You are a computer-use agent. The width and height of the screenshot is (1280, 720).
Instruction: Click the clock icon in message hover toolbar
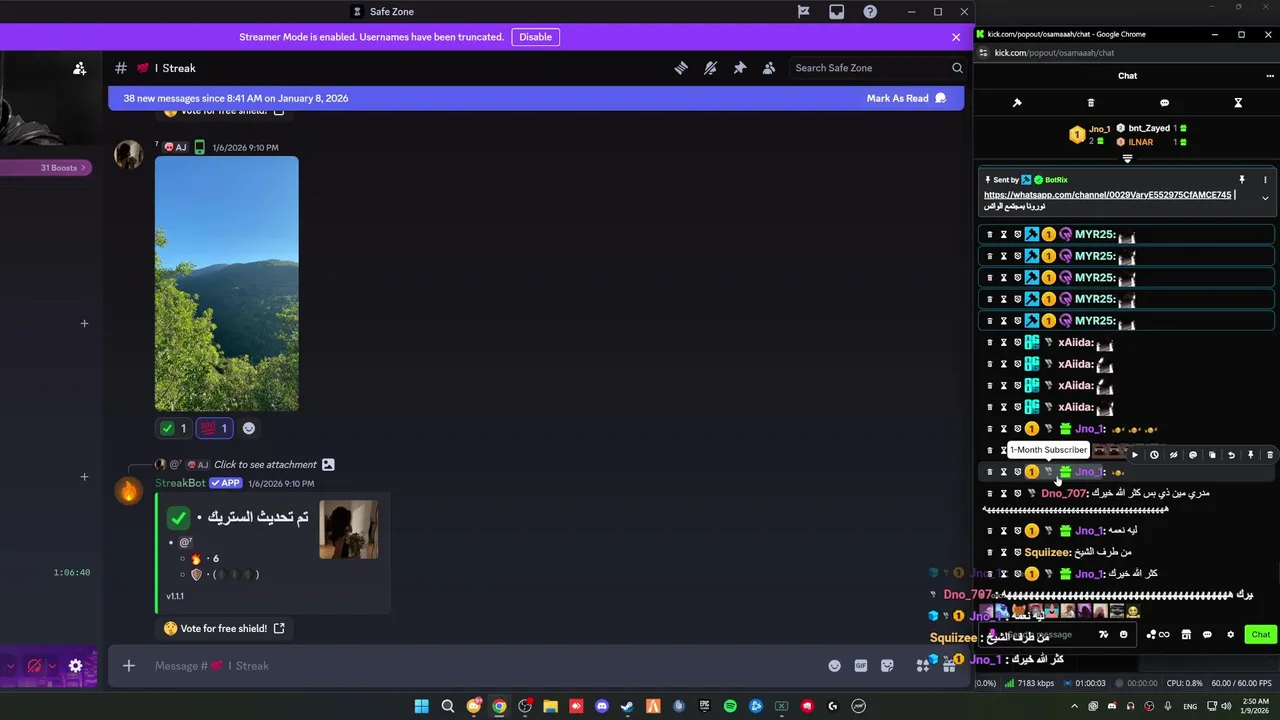1154,455
